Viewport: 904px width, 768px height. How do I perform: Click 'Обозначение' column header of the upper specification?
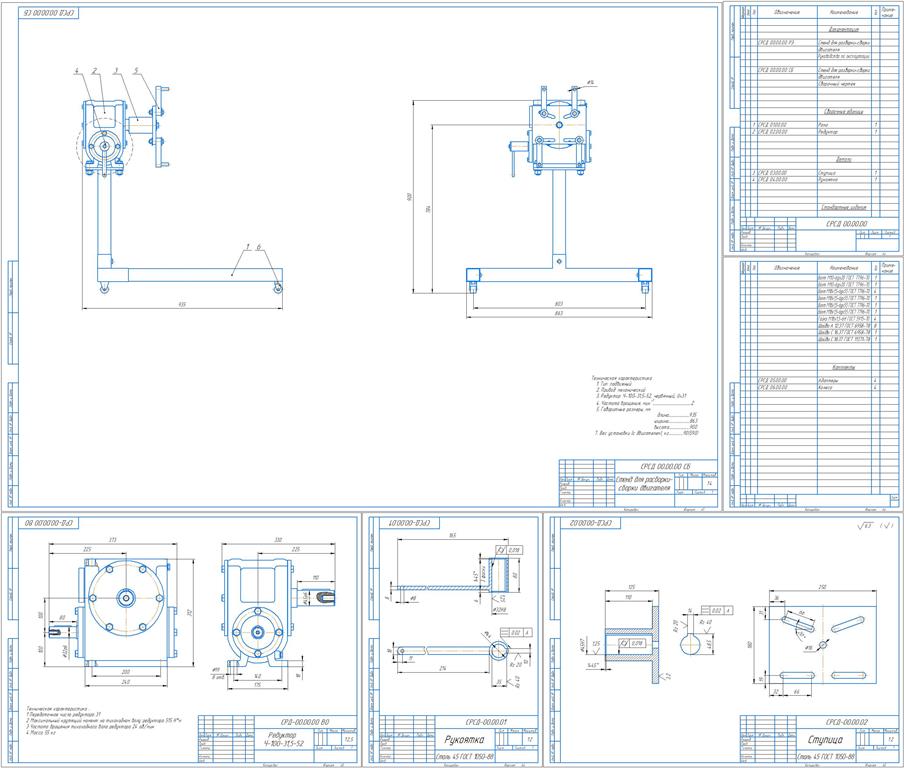pyautogui.click(x=786, y=12)
